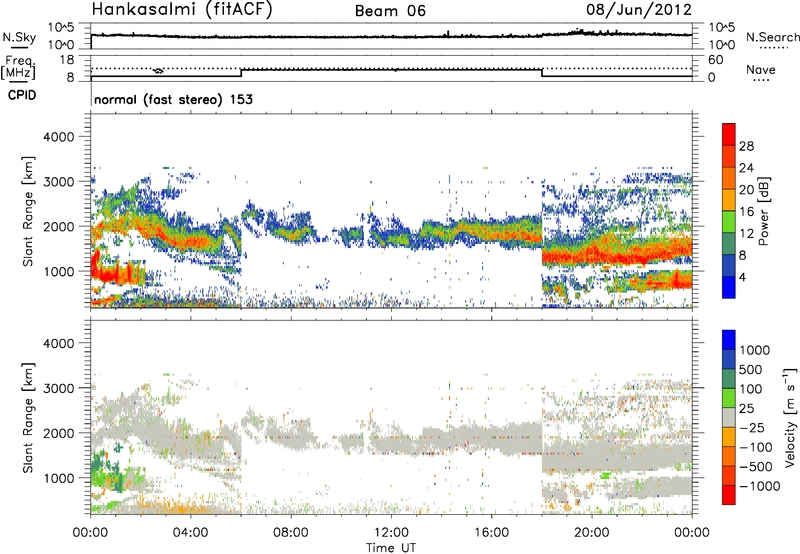800x554 pixels.
Task: Click the 'Velocity [m s-1]' colorbar label
Action: tap(790, 417)
